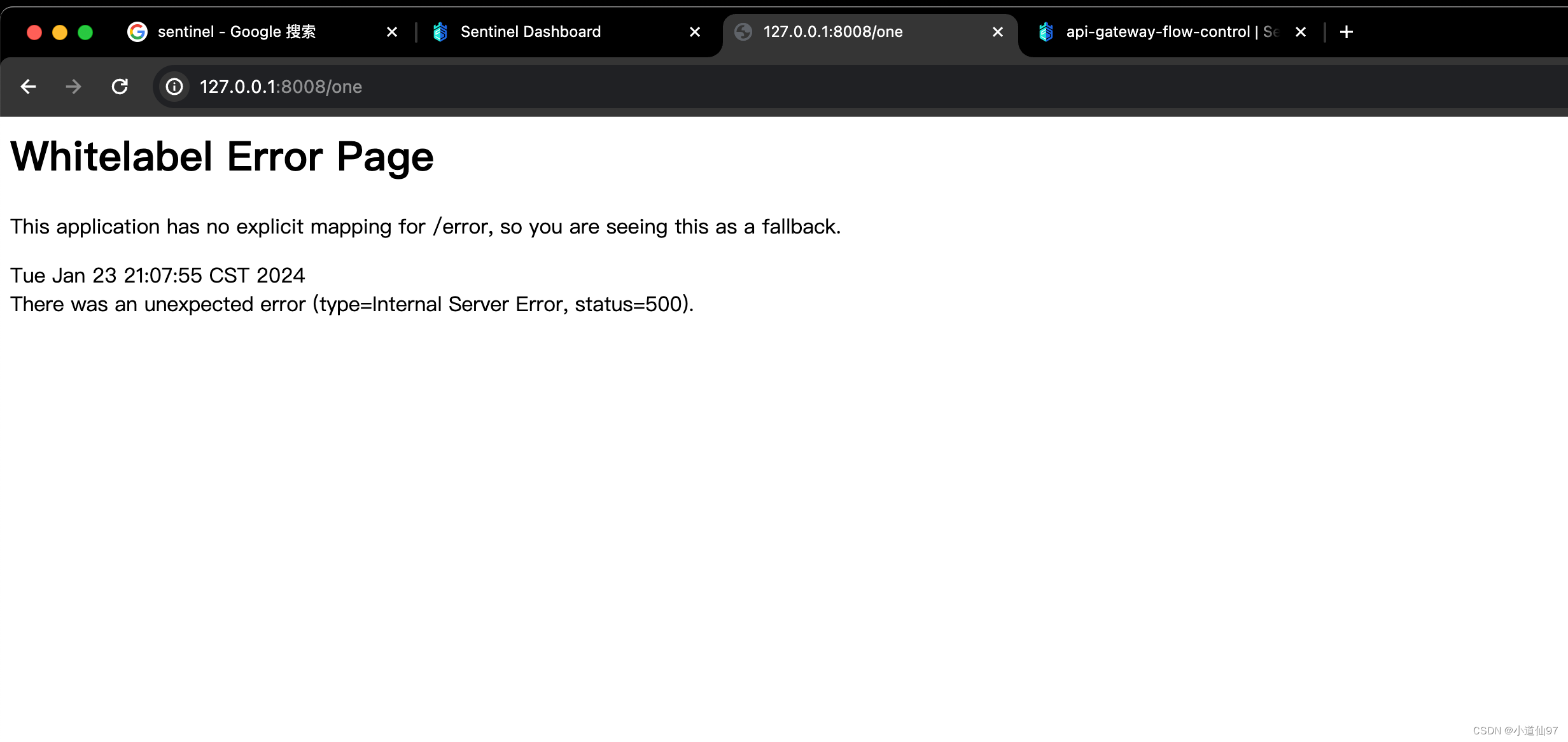The height and width of the screenshot is (742, 1568).
Task: Click the browser forward arrow
Action: point(74,87)
